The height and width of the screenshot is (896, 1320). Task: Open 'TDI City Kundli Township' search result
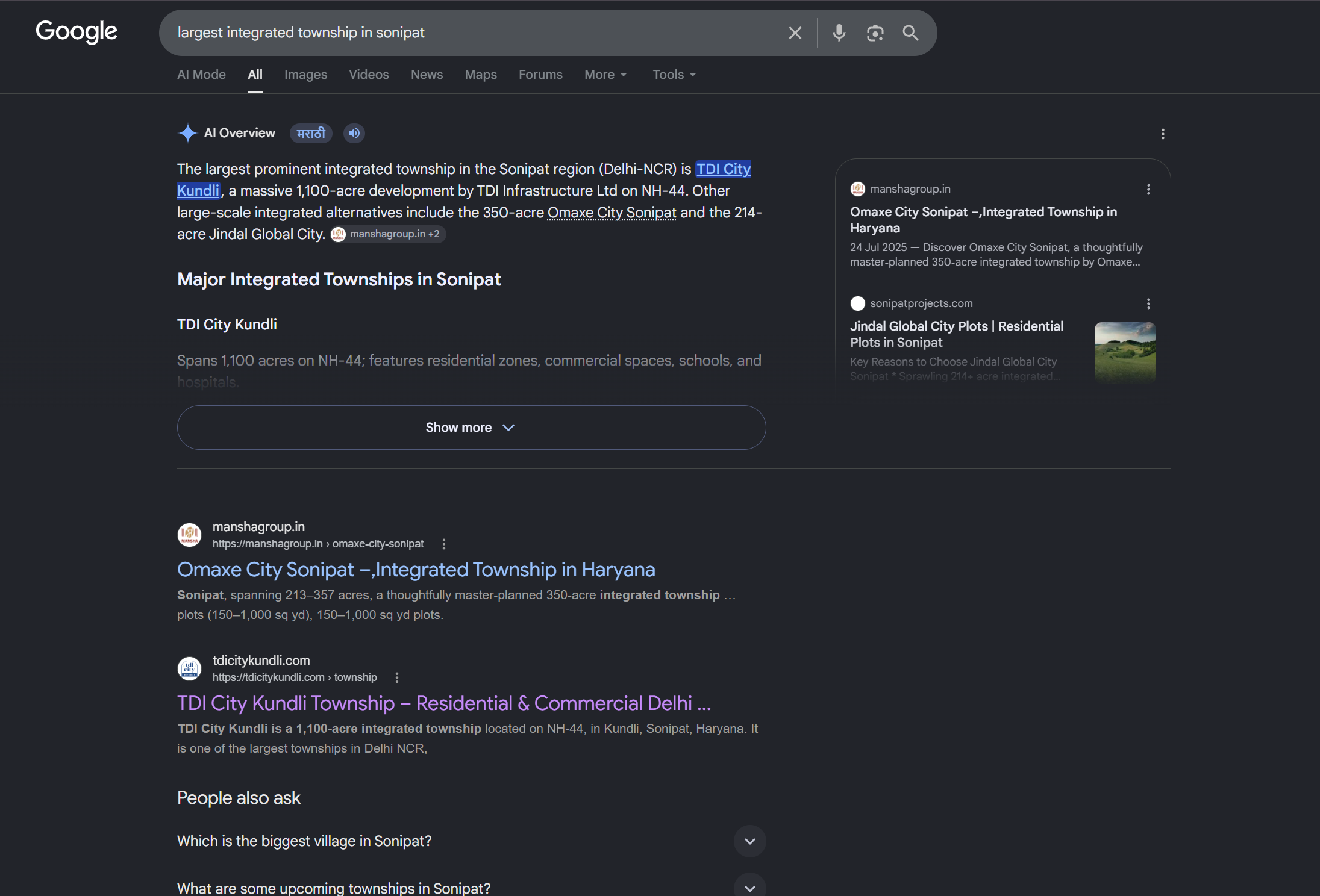[444, 703]
